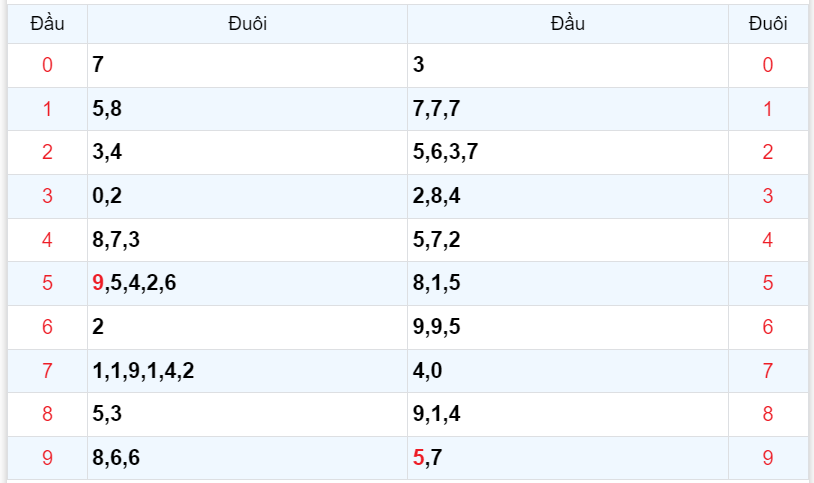The image size is (814, 483).
Task: Click the wide Đầu header above the 3 cell
Action: 567,24
